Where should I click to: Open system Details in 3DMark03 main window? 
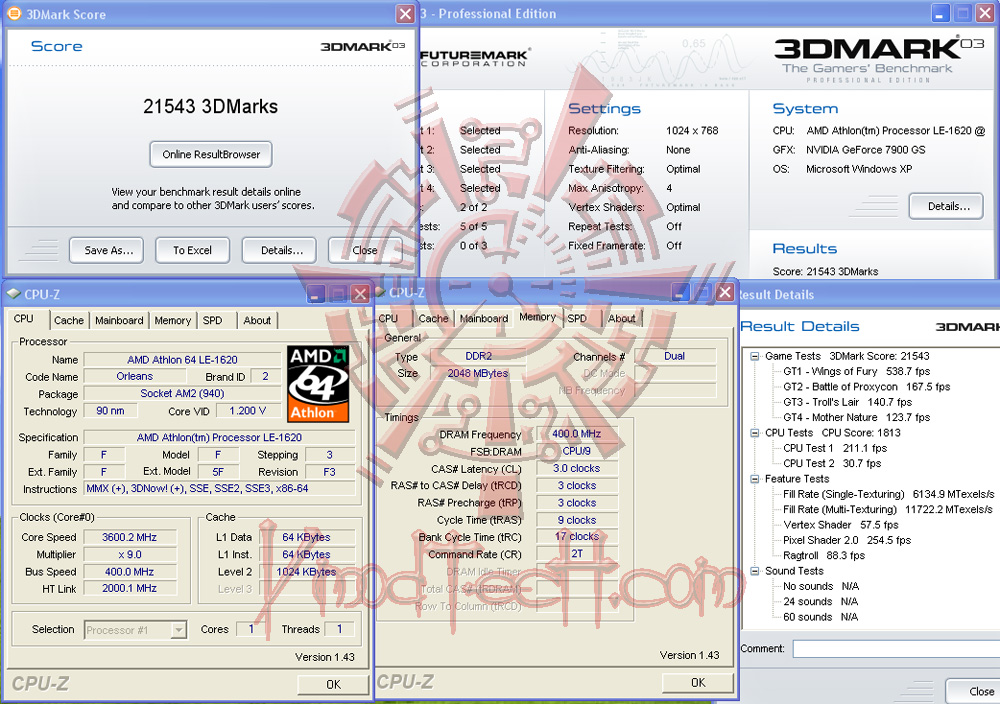coord(946,206)
